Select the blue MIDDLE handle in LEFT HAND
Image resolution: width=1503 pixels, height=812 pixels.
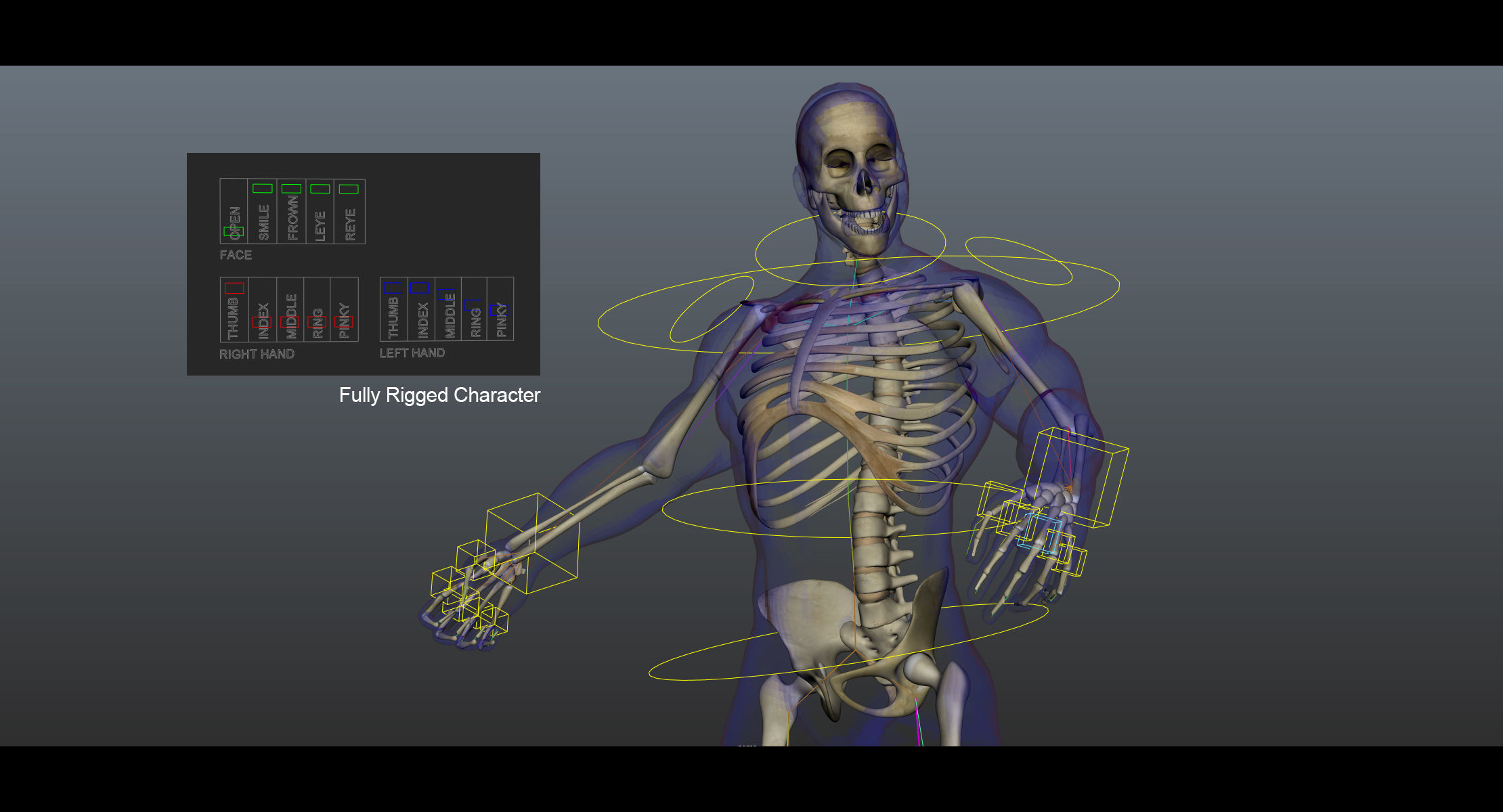tap(447, 294)
